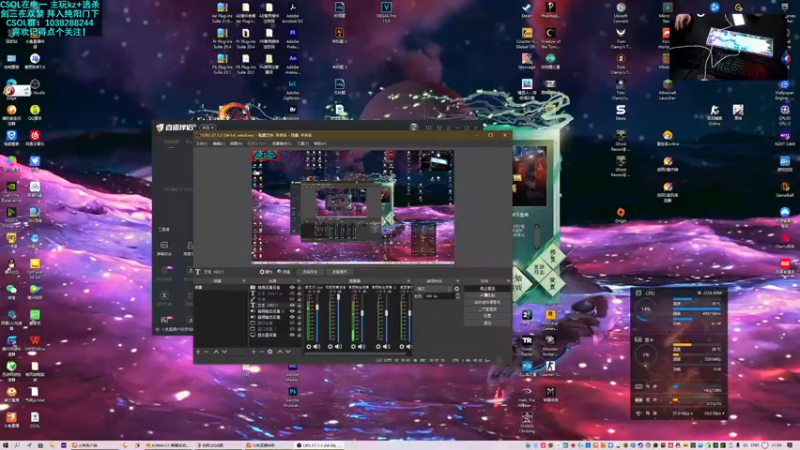Viewport: 800px width, 450px height.
Task: Open VEGAS Pro desktop shortcut
Action: [386, 12]
